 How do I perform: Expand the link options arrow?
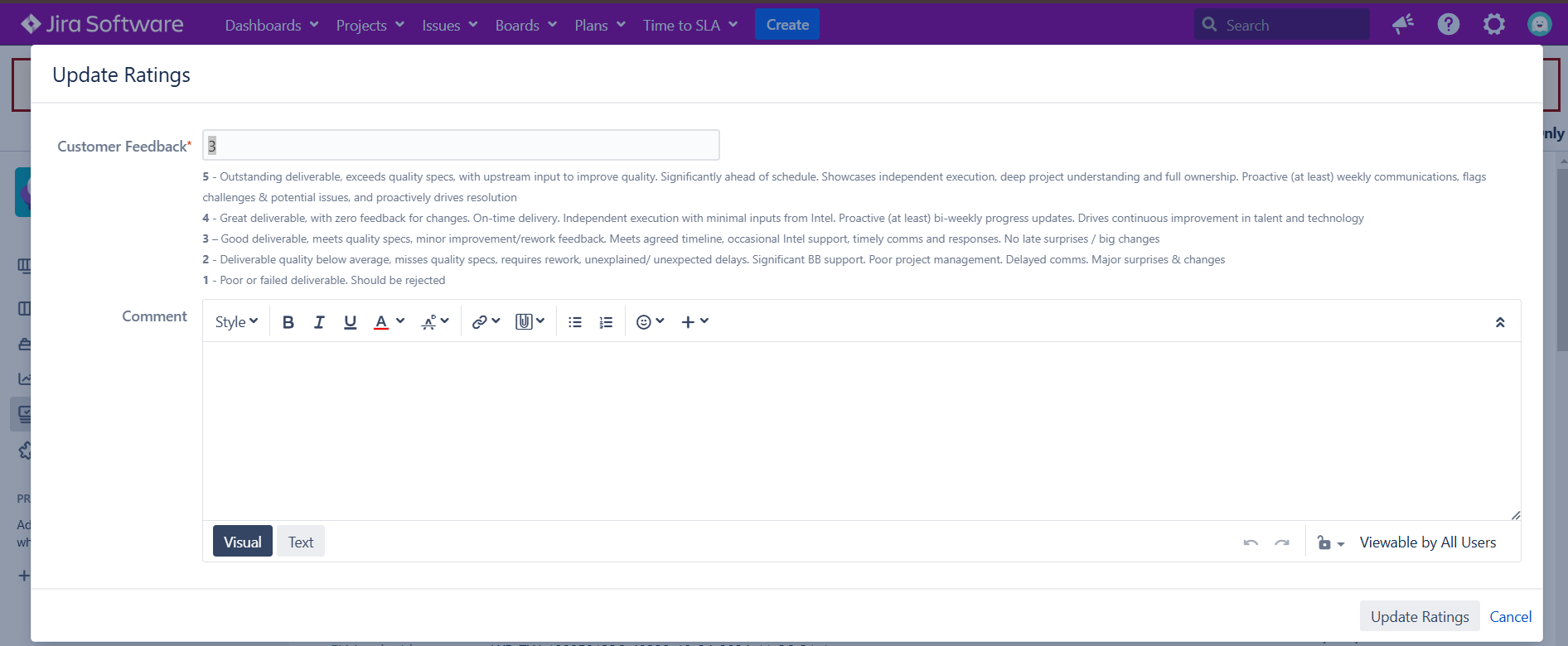496,321
